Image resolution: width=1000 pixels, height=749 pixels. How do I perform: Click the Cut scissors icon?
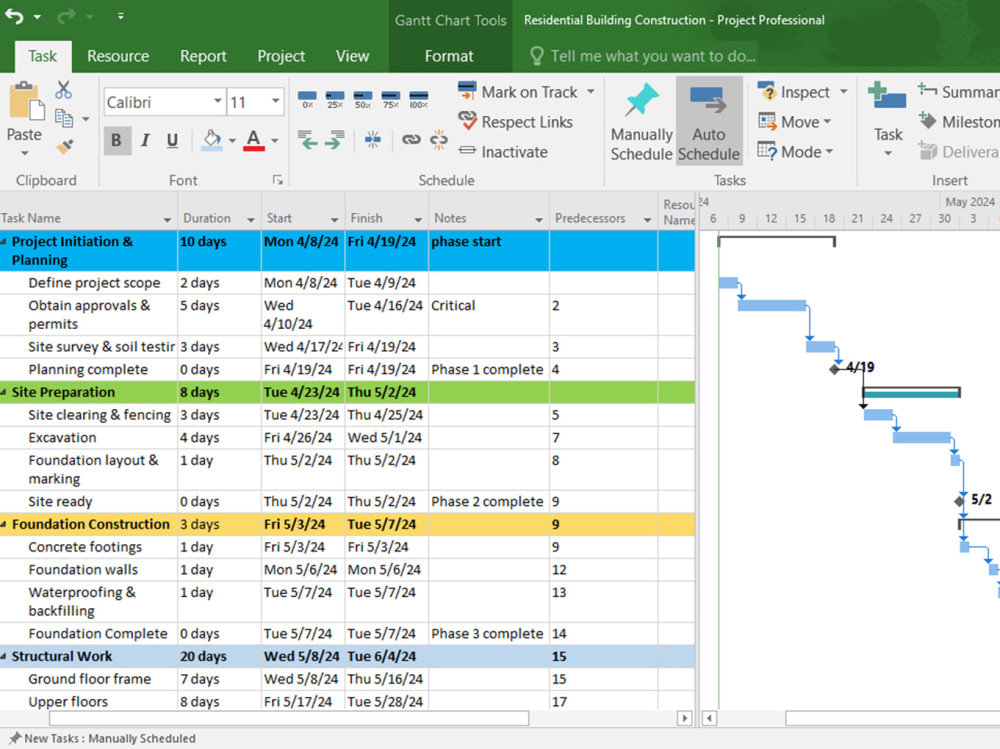coord(63,90)
